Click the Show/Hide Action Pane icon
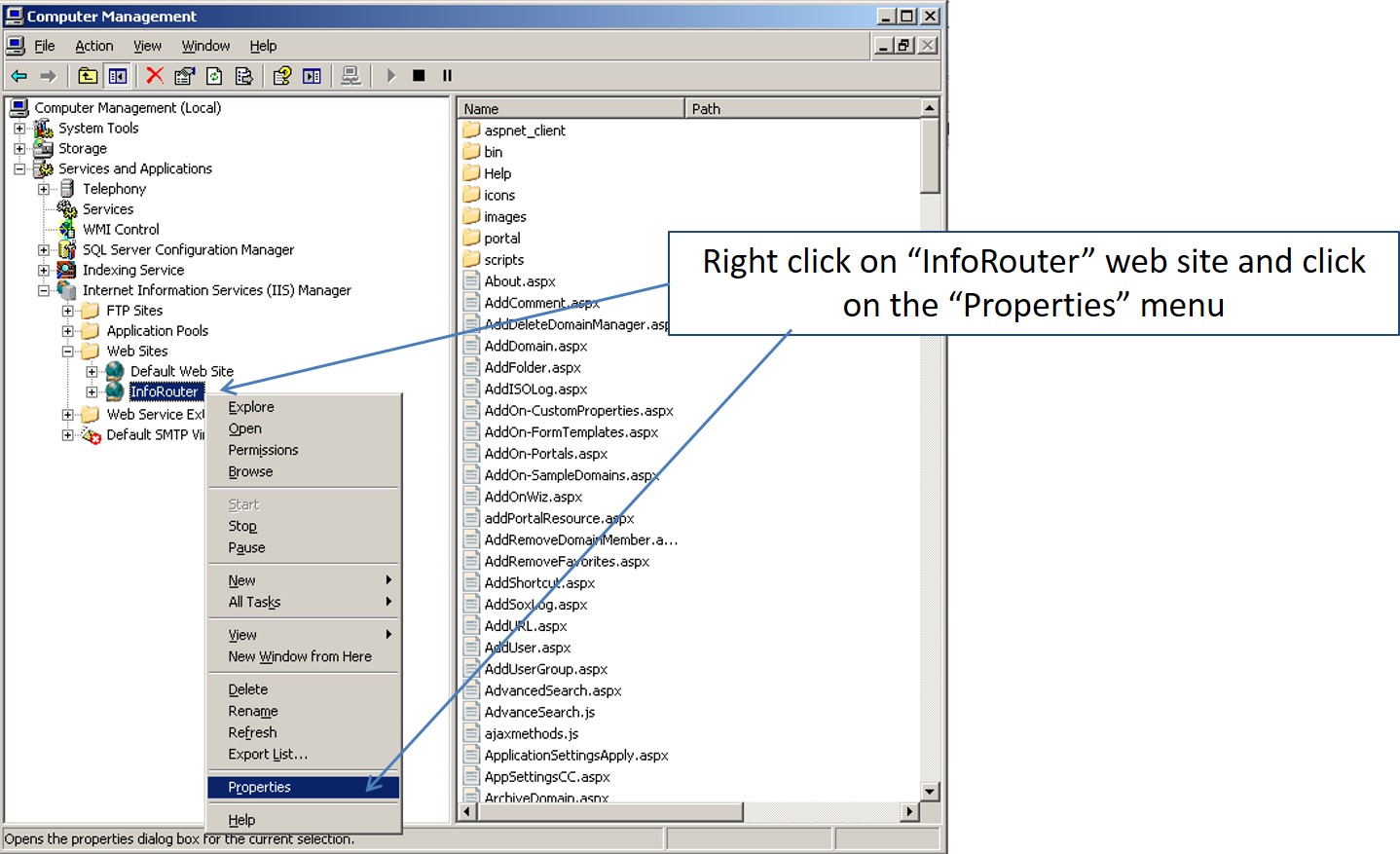 click(x=312, y=76)
